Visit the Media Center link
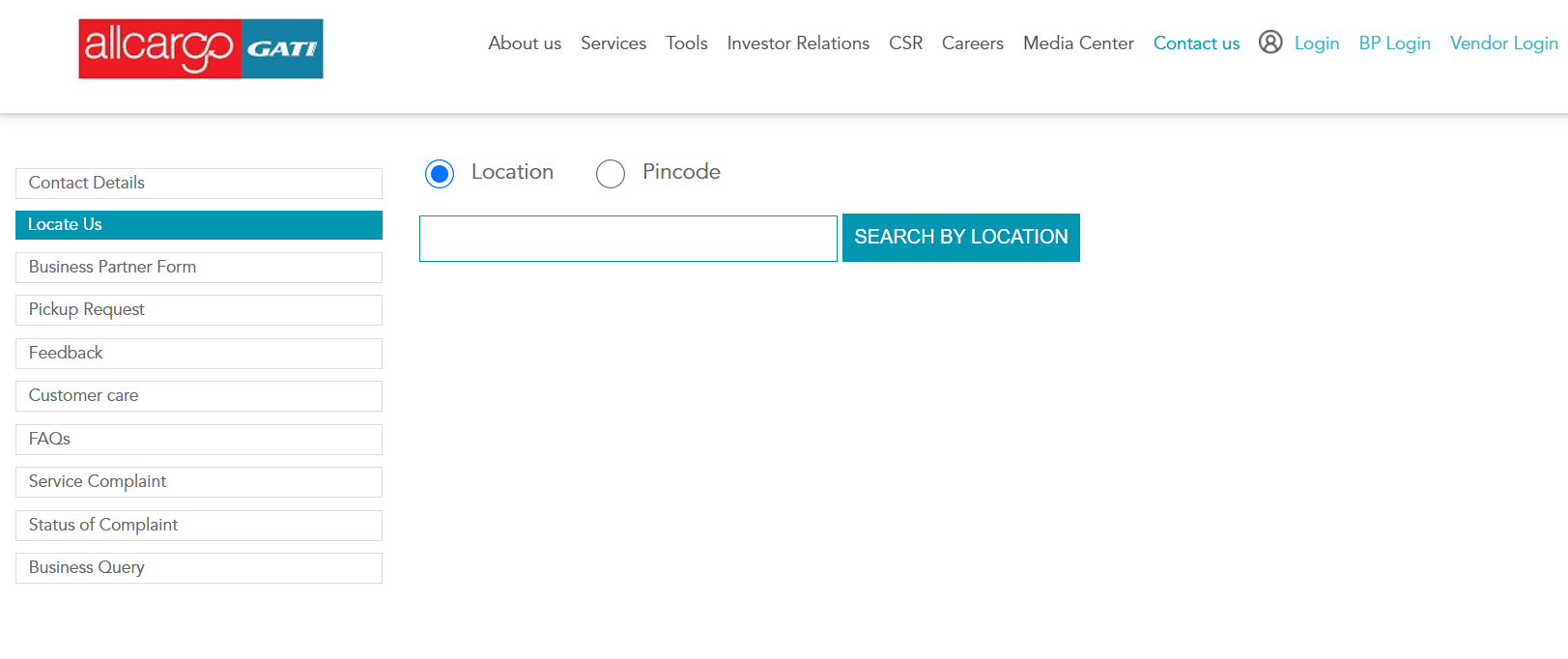This screenshot has width=1568, height=659. 1078,43
